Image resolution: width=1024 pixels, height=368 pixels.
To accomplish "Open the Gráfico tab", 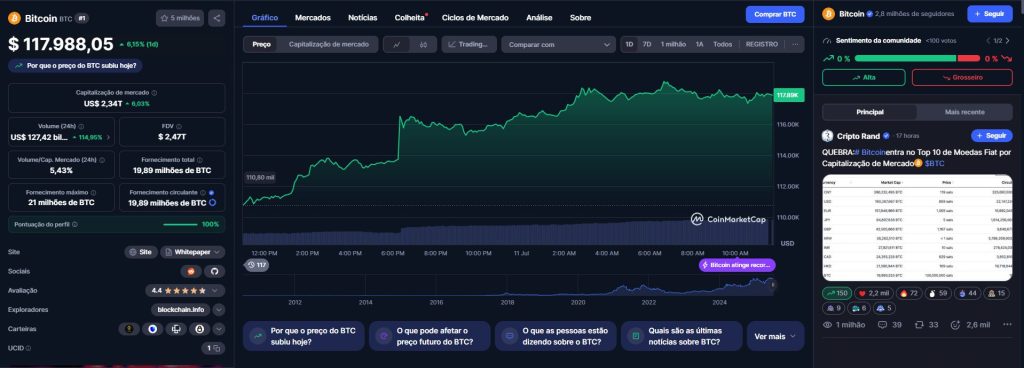I will coord(264,18).
